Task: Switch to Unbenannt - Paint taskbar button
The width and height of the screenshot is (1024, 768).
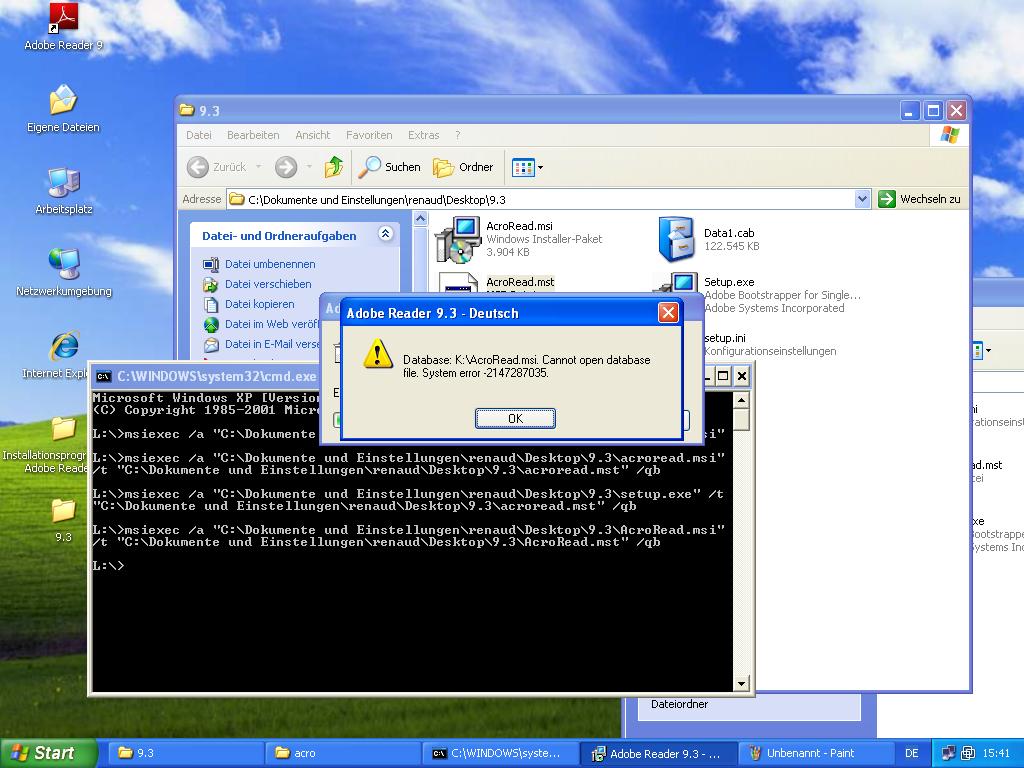Action: 816,753
